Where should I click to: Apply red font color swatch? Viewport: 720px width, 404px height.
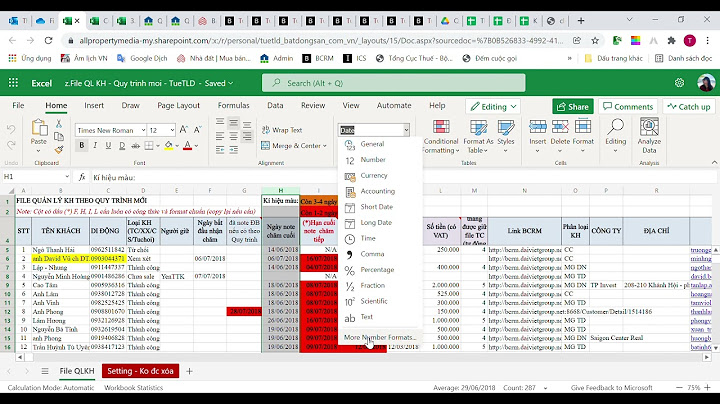(187, 146)
